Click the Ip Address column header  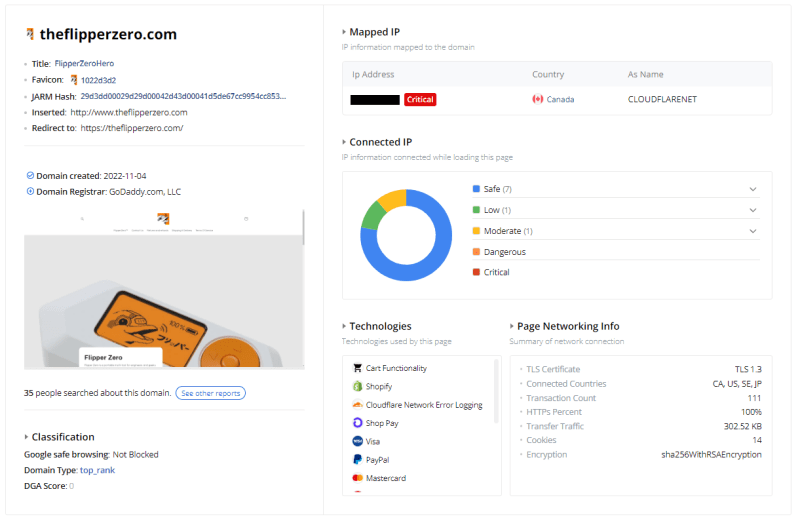pos(373,74)
